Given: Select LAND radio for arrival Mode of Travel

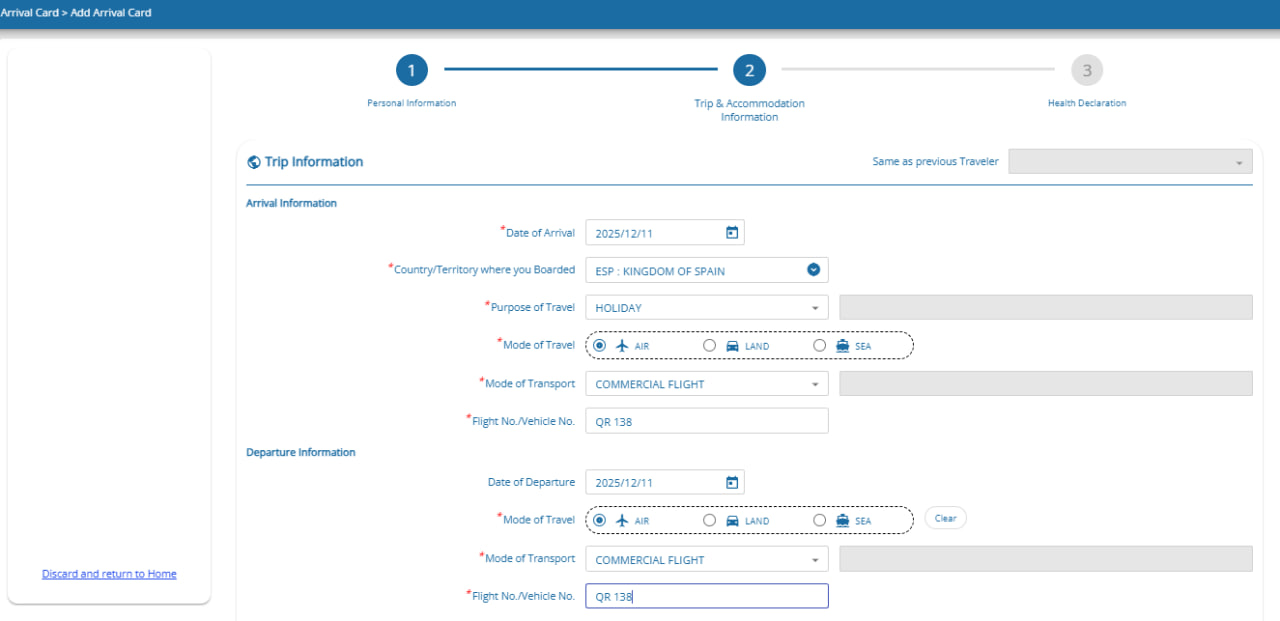Looking at the screenshot, I should tap(710, 345).
